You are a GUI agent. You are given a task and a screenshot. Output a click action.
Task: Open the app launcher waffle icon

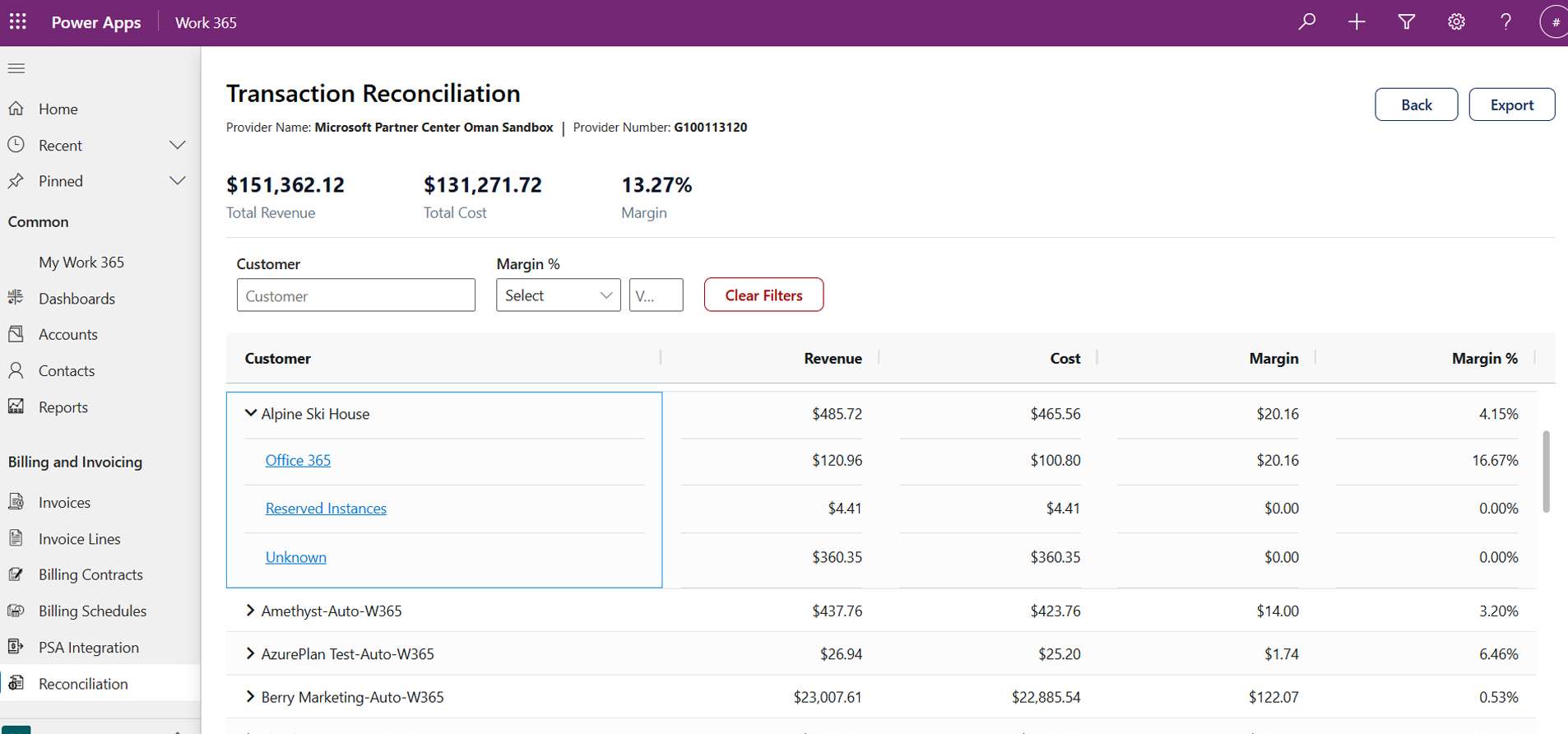(x=17, y=21)
